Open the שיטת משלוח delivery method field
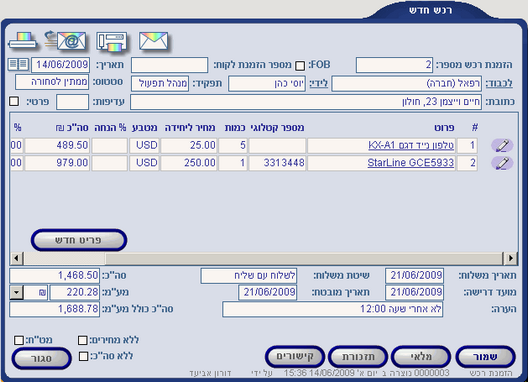Image resolution: width=528 pixels, height=382 pixels. point(249,276)
